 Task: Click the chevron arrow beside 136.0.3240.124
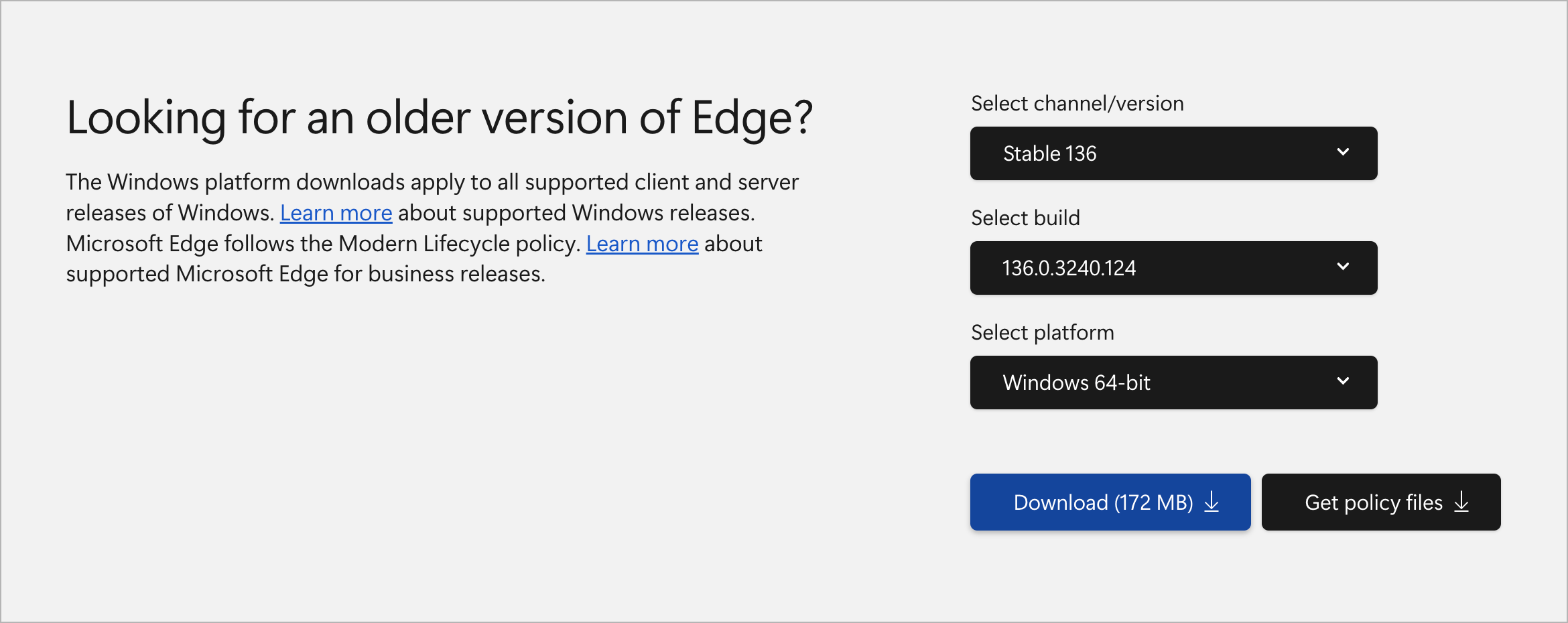[x=1343, y=267]
